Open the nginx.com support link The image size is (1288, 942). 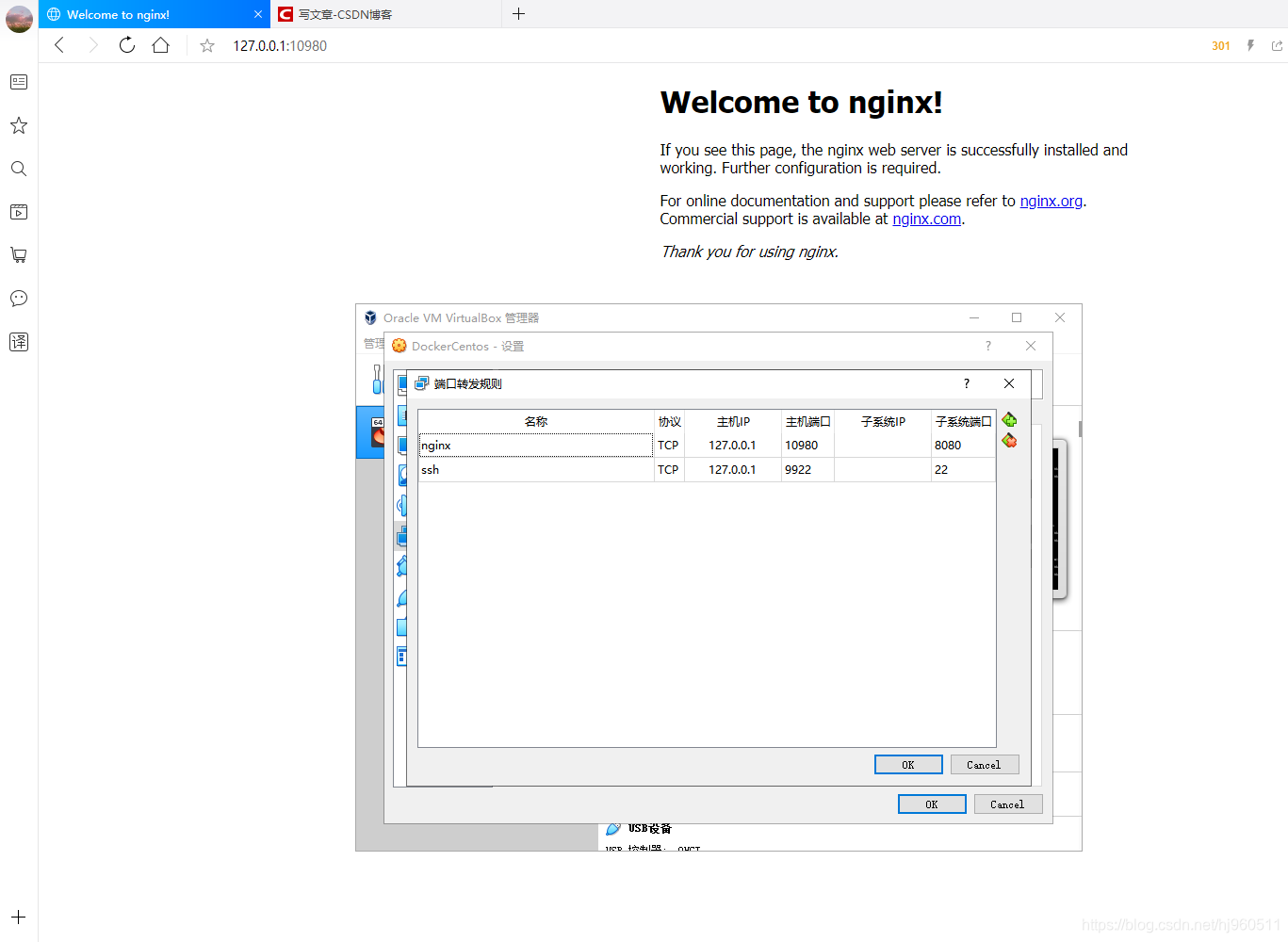926,219
